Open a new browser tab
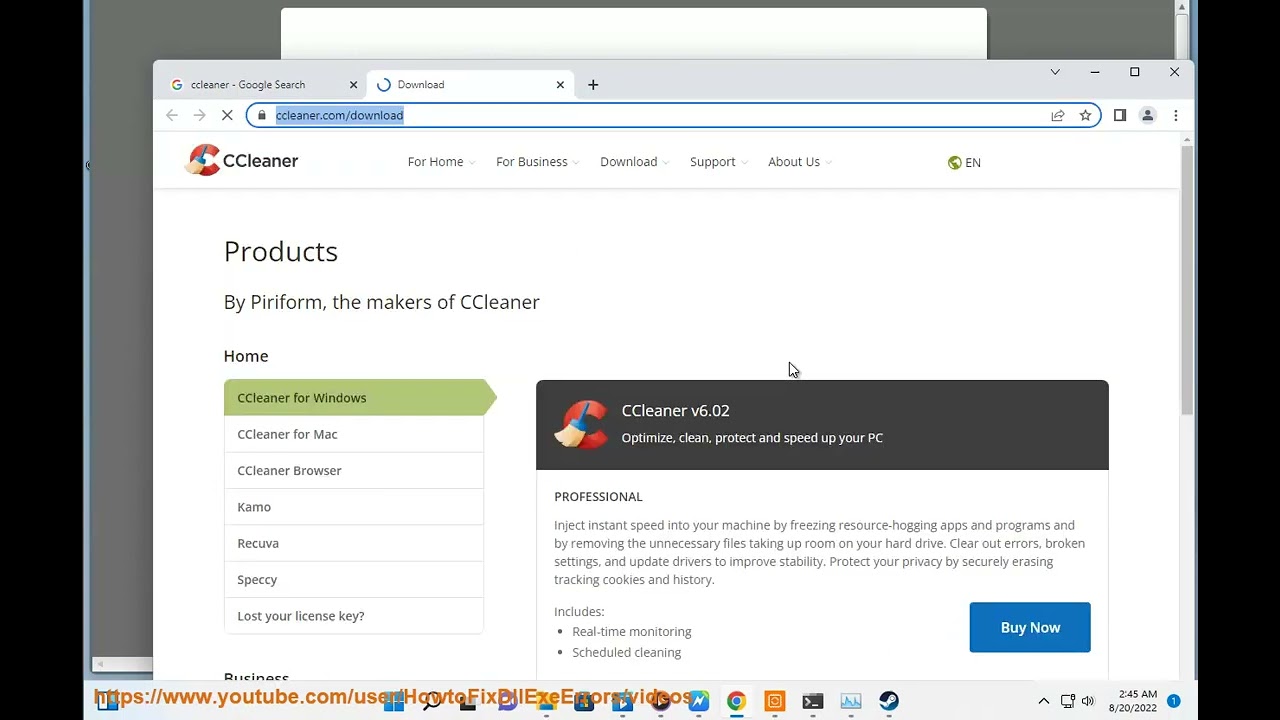 coord(593,85)
